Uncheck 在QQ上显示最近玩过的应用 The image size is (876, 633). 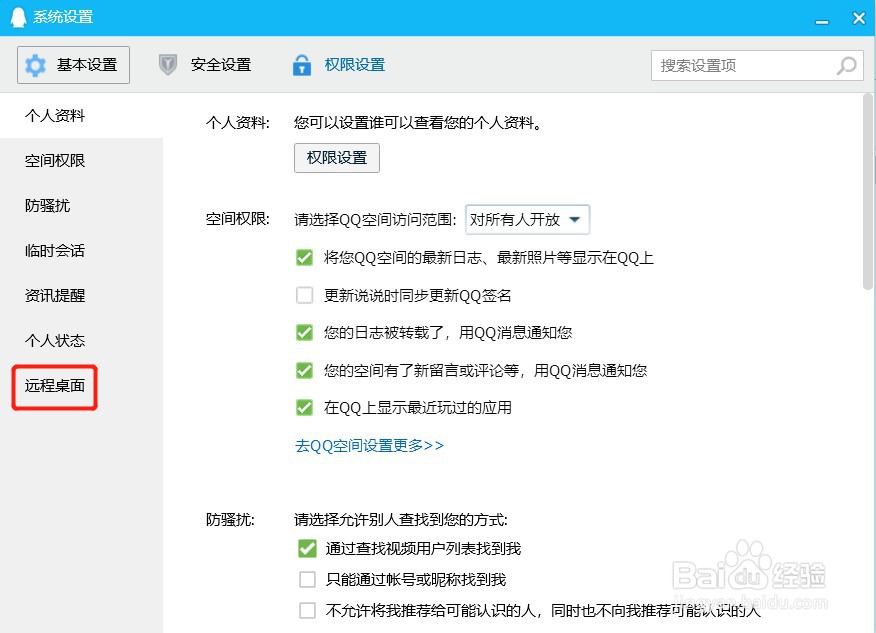coord(305,406)
